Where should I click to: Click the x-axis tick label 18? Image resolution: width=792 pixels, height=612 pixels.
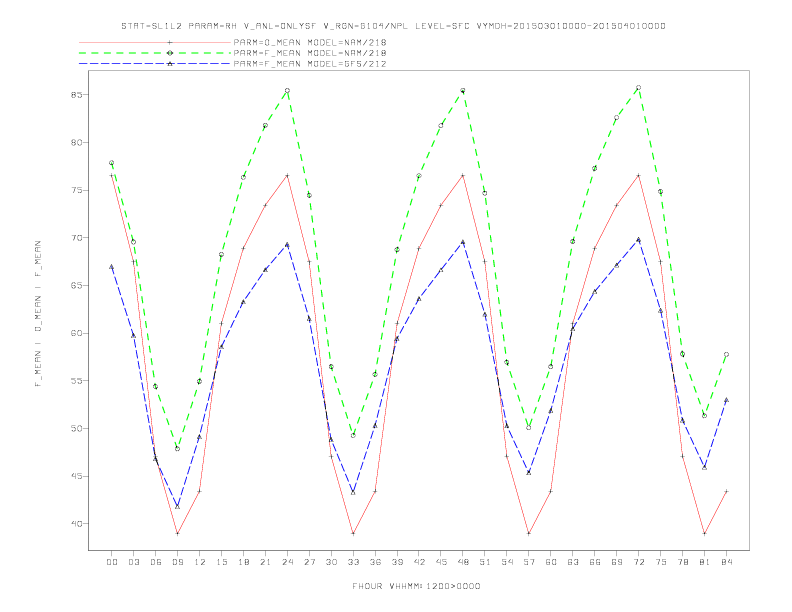coord(243,562)
